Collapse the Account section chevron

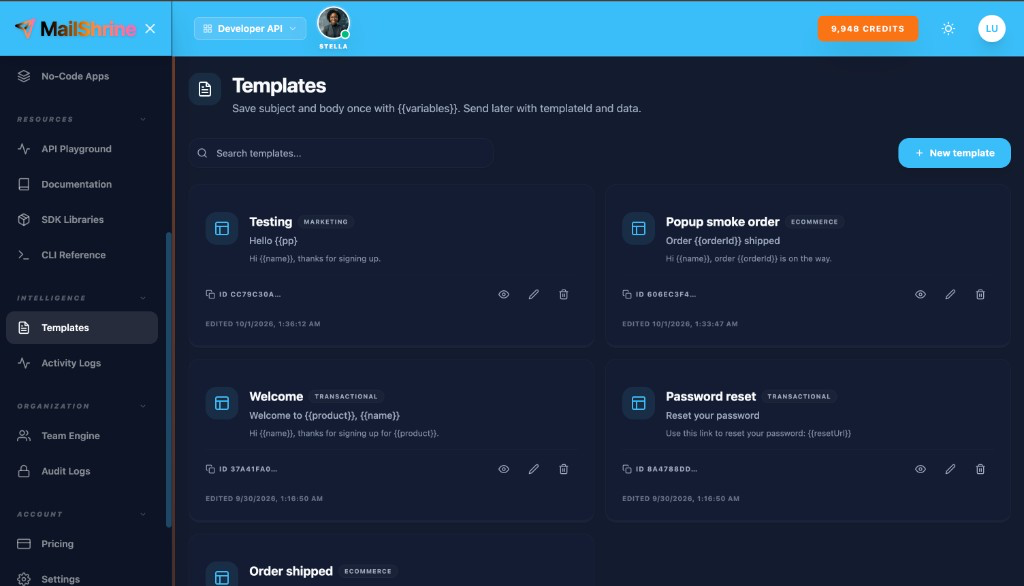tap(143, 514)
